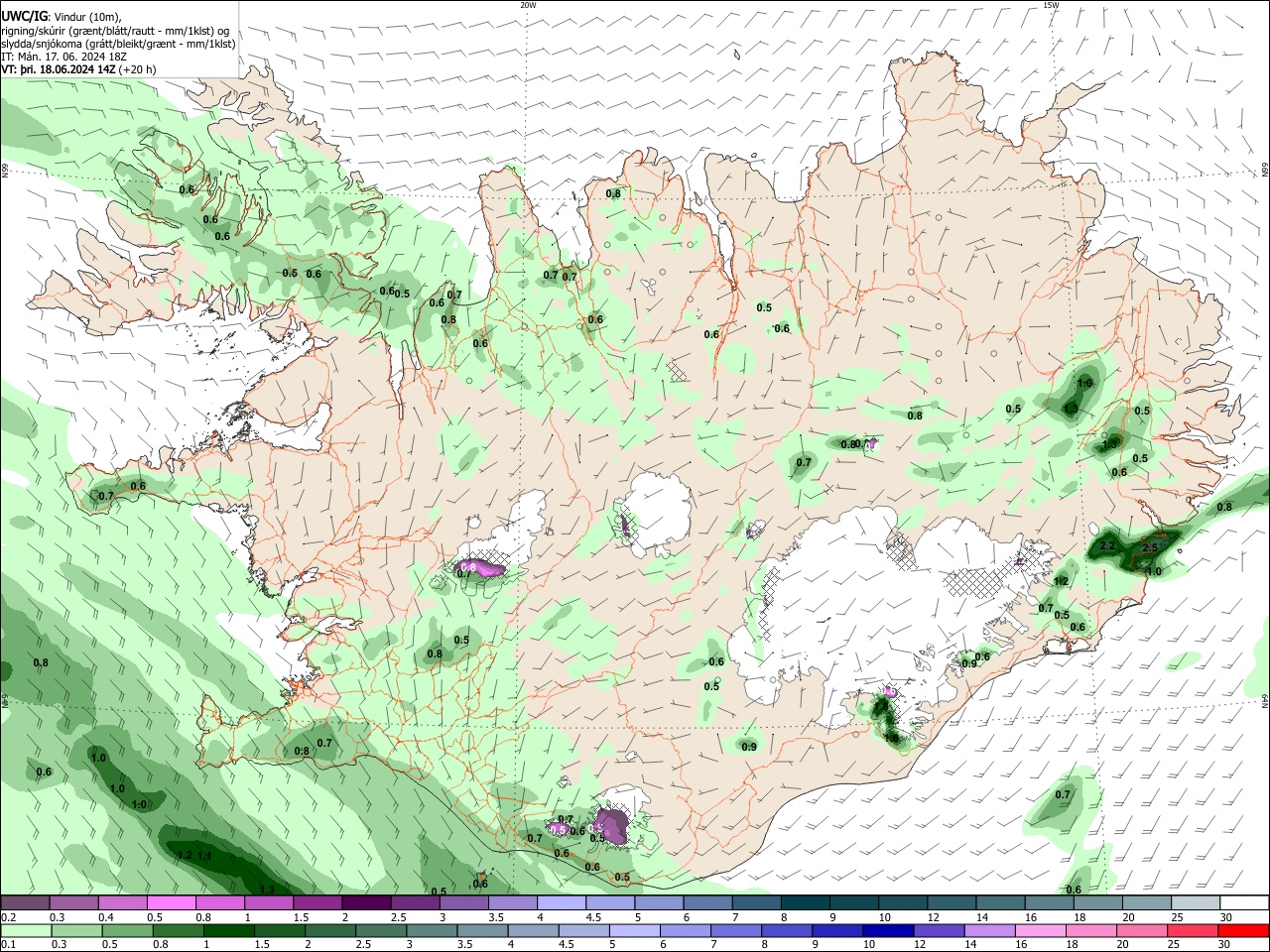Select the light green 0.1 rain legend swatch
This screenshot has width=1270, height=952.
click(25, 930)
